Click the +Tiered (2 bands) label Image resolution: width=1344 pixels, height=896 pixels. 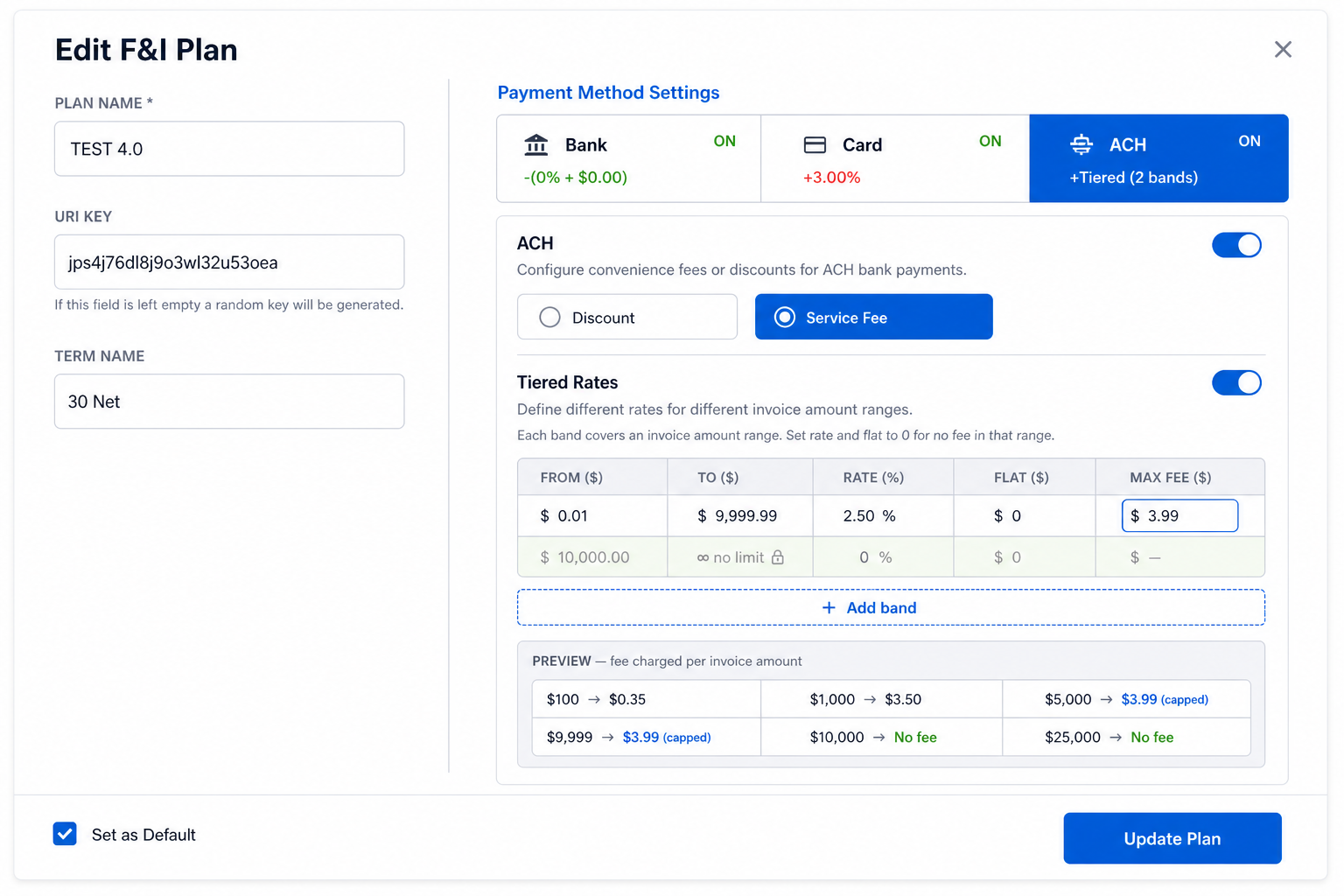(1133, 178)
